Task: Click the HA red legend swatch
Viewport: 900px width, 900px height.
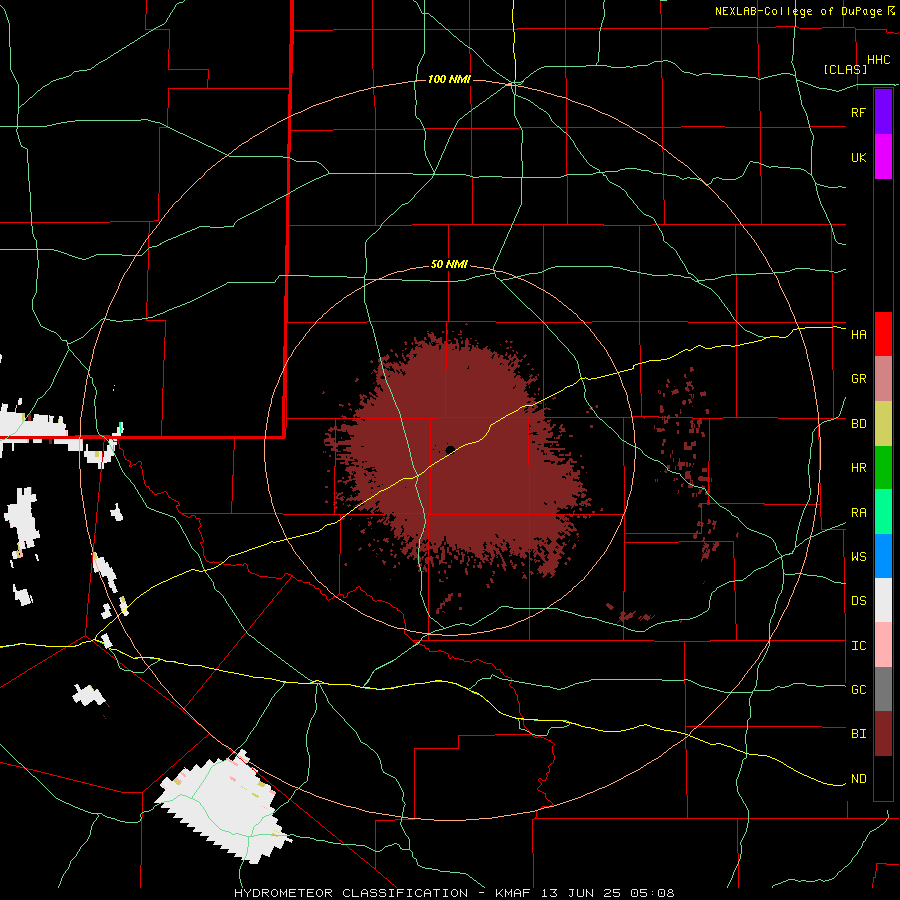Action: [x=883, y=334]
